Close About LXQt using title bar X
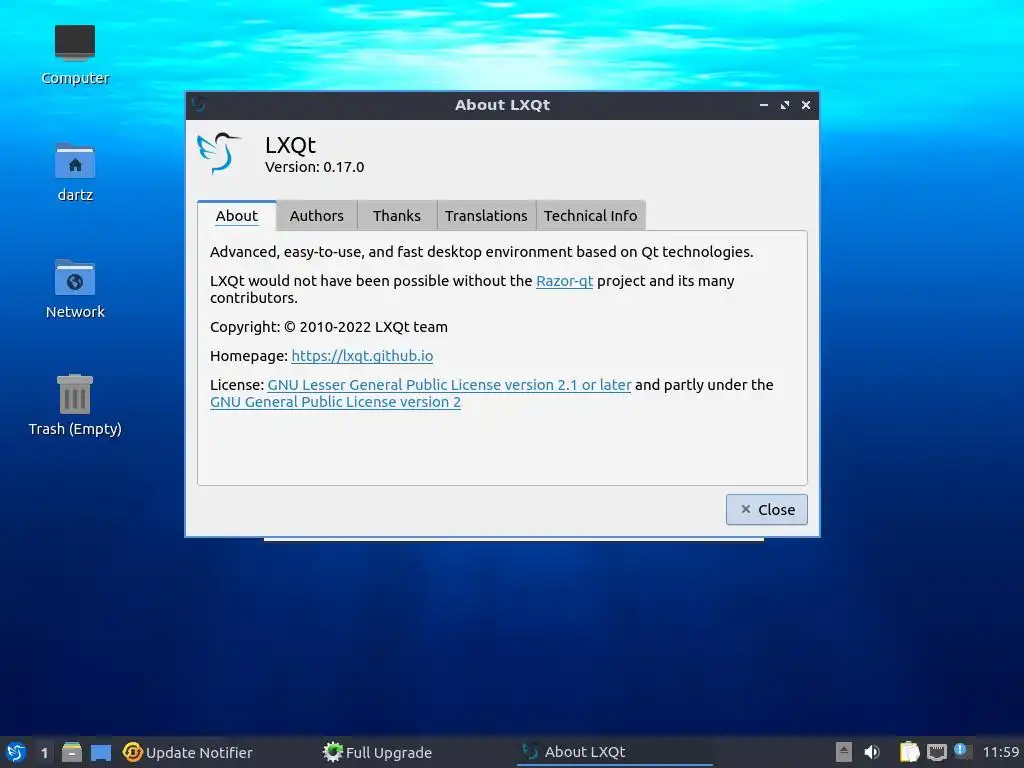Viewport: 1024px width, 768px height. pyautogui.click(x=806, y=105)
